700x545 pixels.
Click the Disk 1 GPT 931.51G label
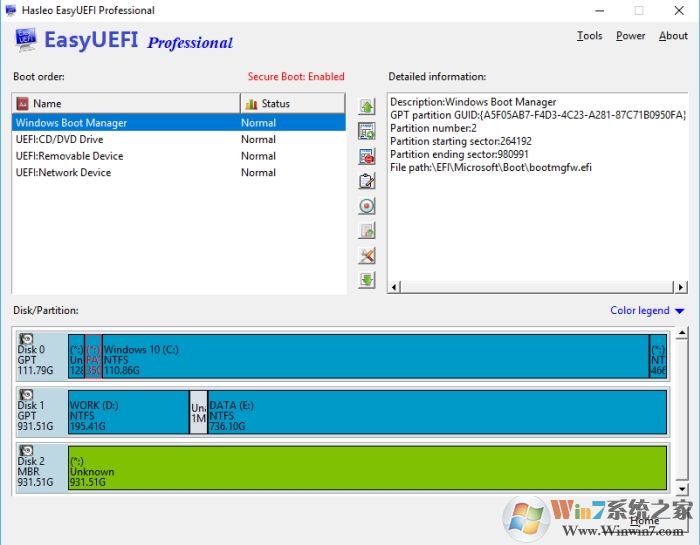pyautogui.click(x=35, y=416)
